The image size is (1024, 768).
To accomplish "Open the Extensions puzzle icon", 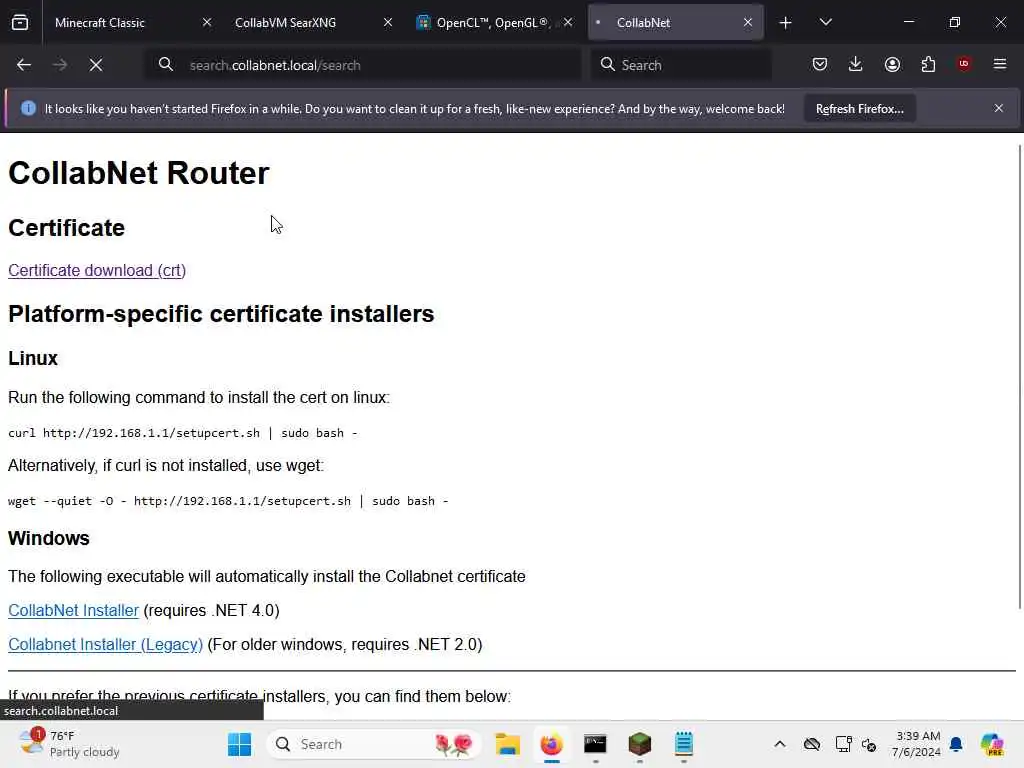I will click(928, 64).
